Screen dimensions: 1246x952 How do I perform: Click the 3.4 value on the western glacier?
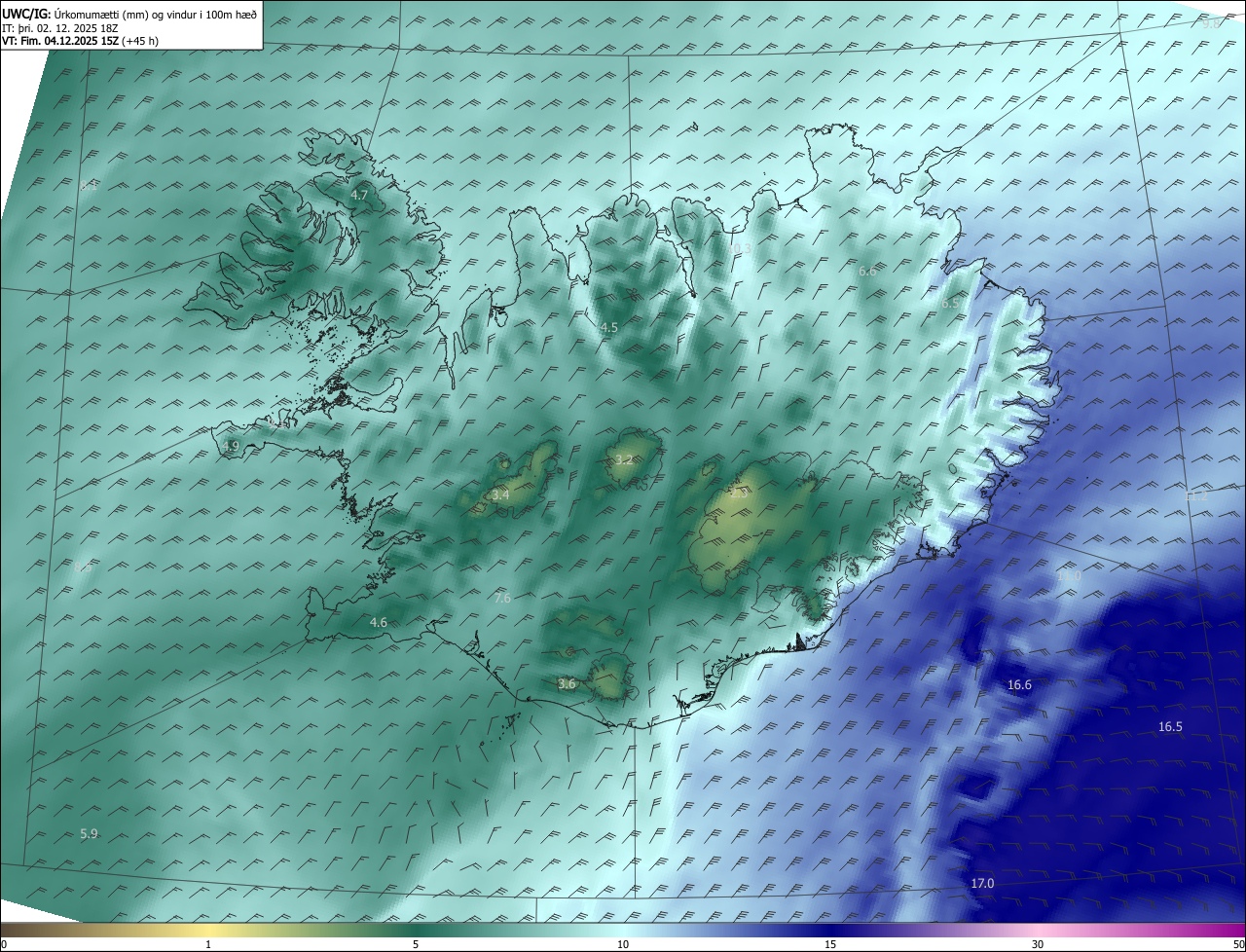point(500,495)
